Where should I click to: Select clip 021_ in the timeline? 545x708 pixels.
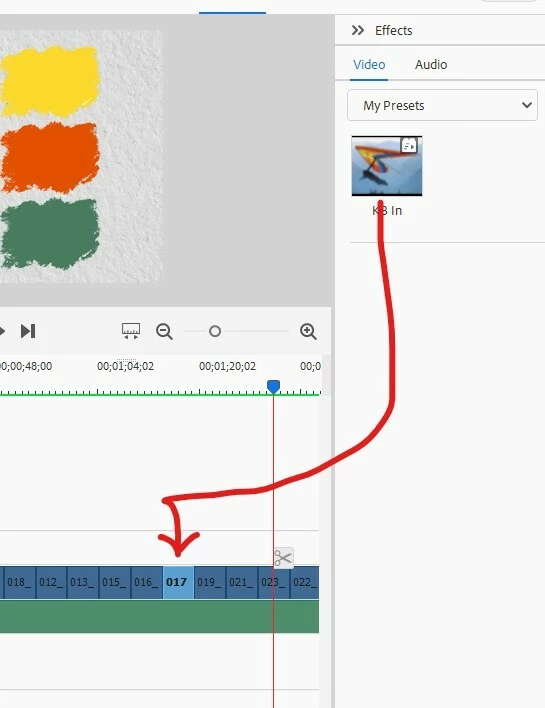point(242,582)
